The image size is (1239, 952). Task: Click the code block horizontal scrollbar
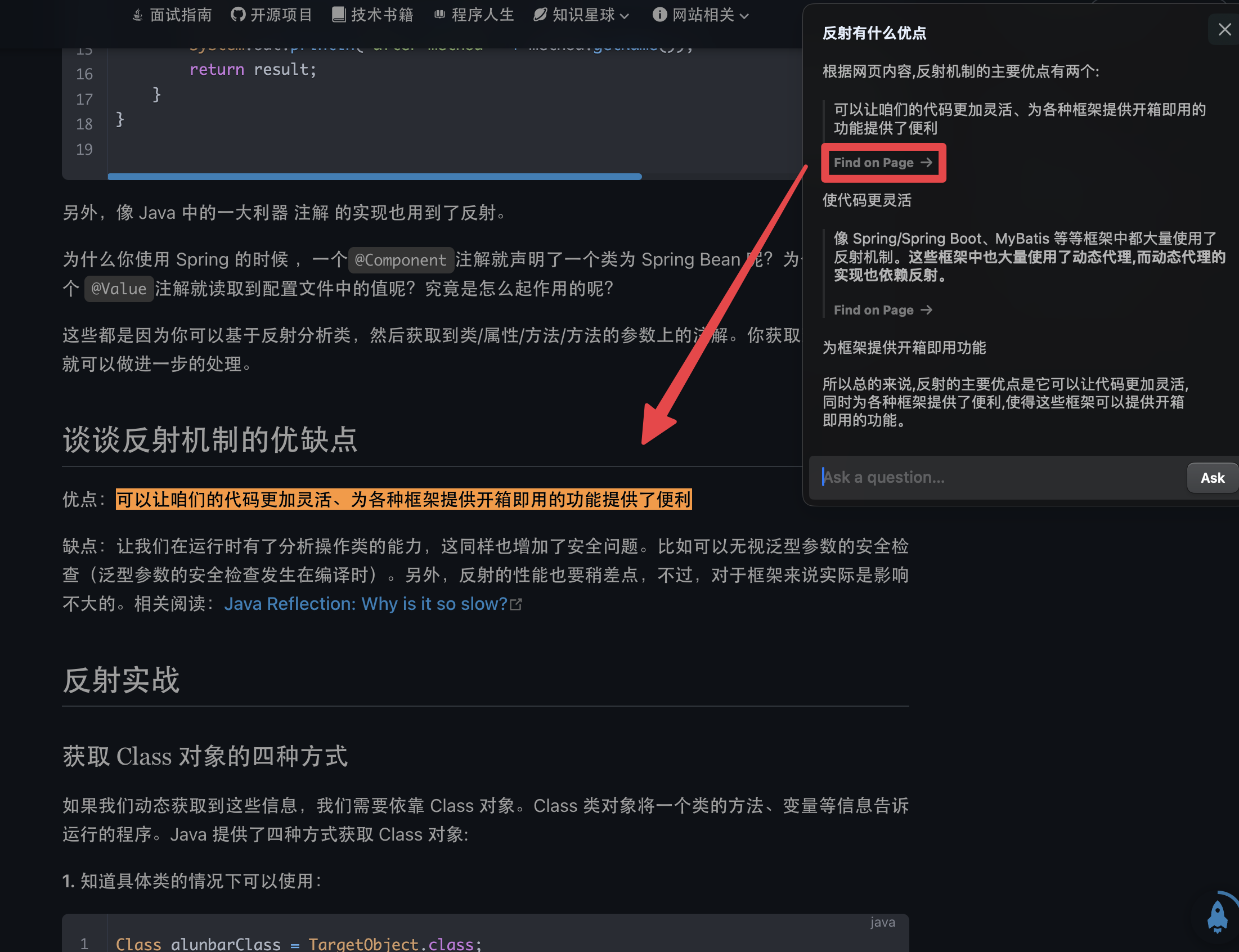[374, 177]
